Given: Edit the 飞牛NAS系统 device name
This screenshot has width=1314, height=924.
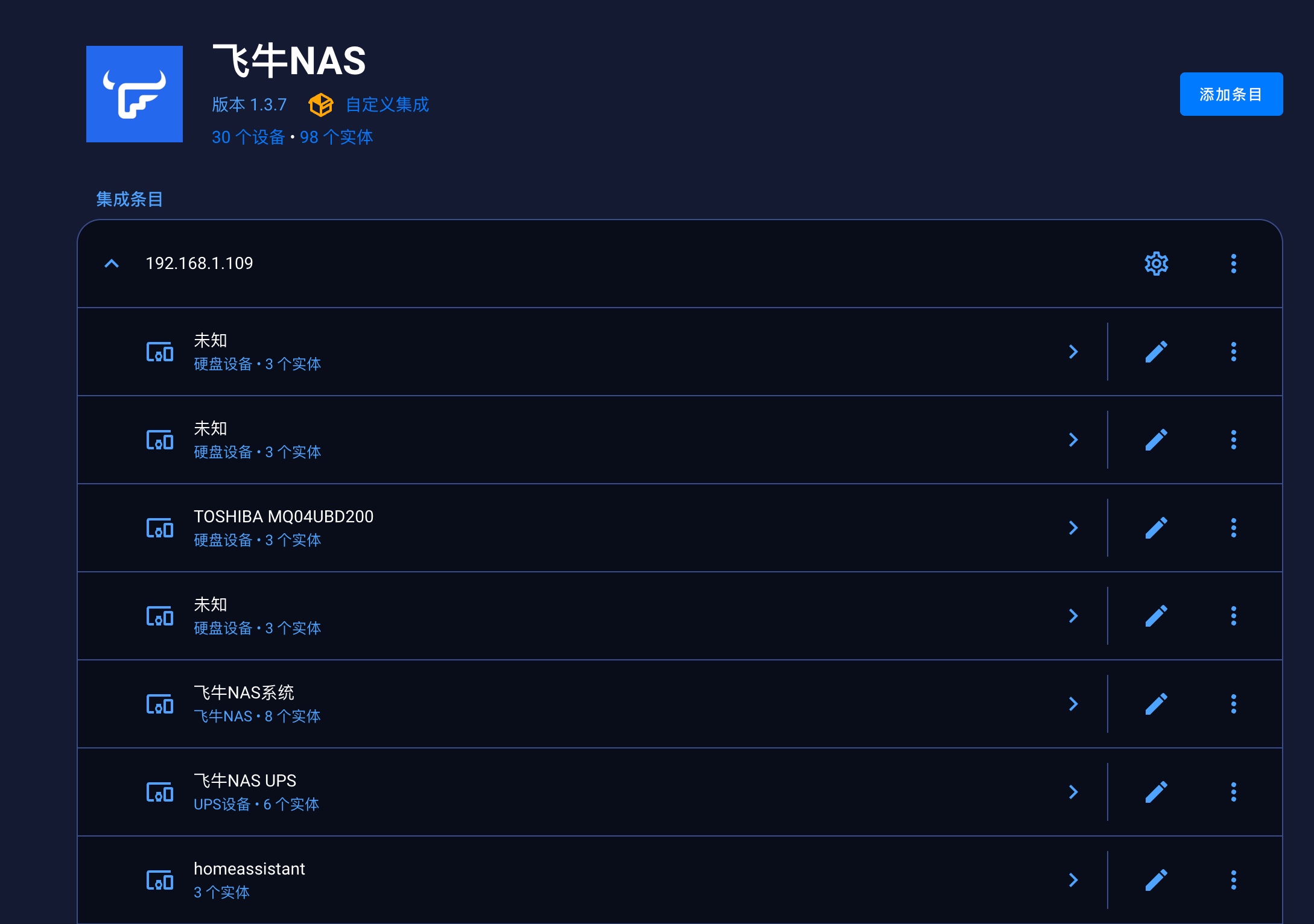Looking at the screenshot, I should pos(1156,704).
